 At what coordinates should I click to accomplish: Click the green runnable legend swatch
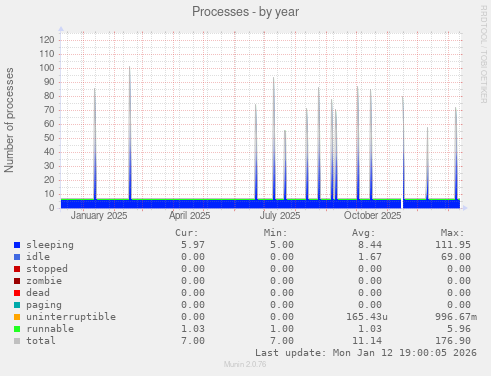17,329
